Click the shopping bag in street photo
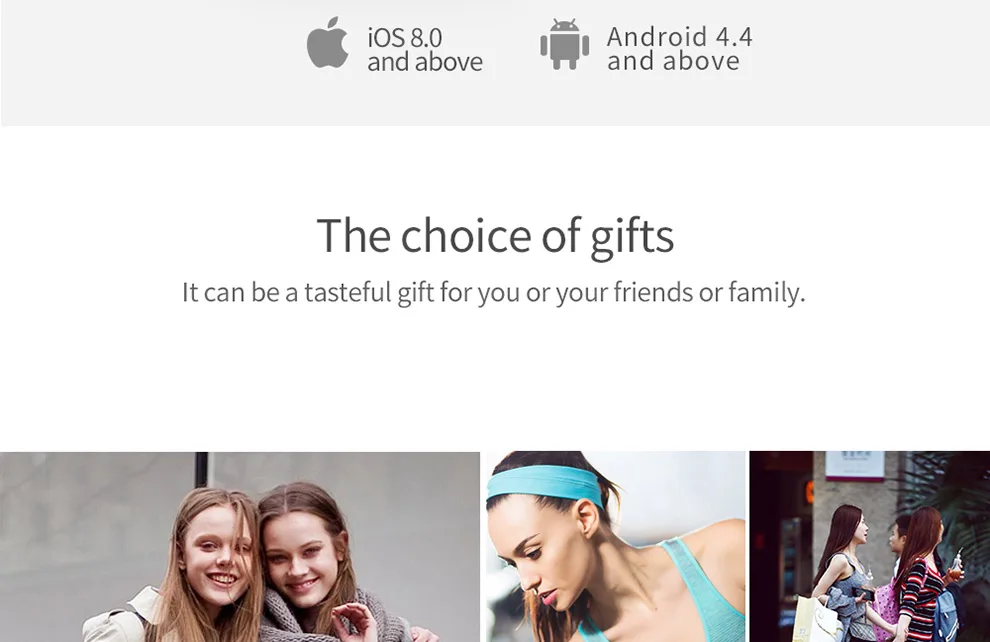This screenshot has width=990, height=642. pos(814,620)
